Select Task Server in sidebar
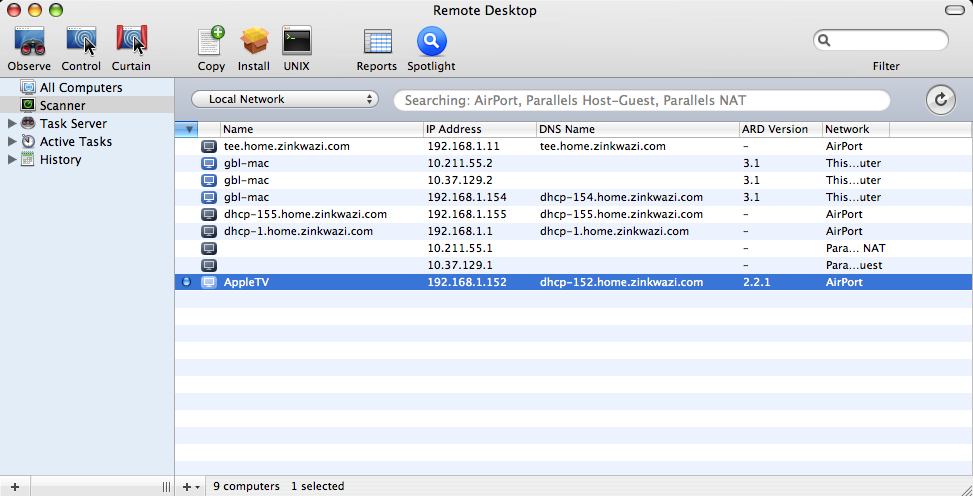Viewport: 973px width, 496px height. 73,124
